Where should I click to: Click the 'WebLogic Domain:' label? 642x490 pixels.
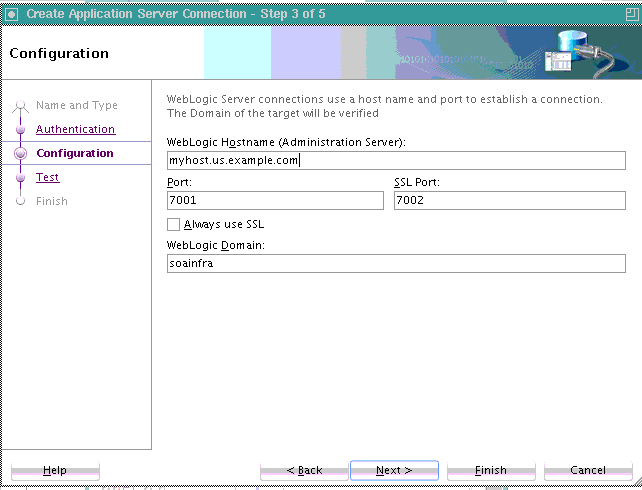tap(216, 245)
